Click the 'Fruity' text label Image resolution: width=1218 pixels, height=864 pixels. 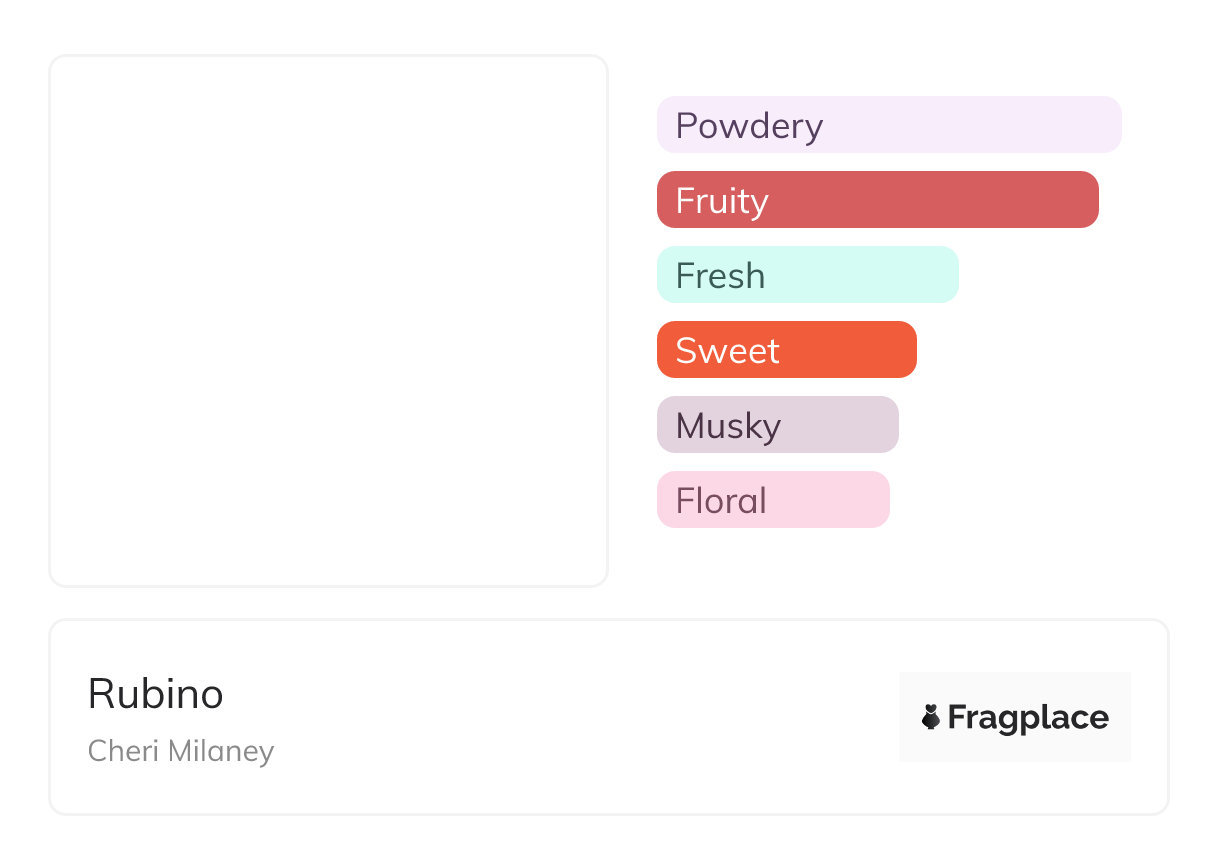(722, 201)
